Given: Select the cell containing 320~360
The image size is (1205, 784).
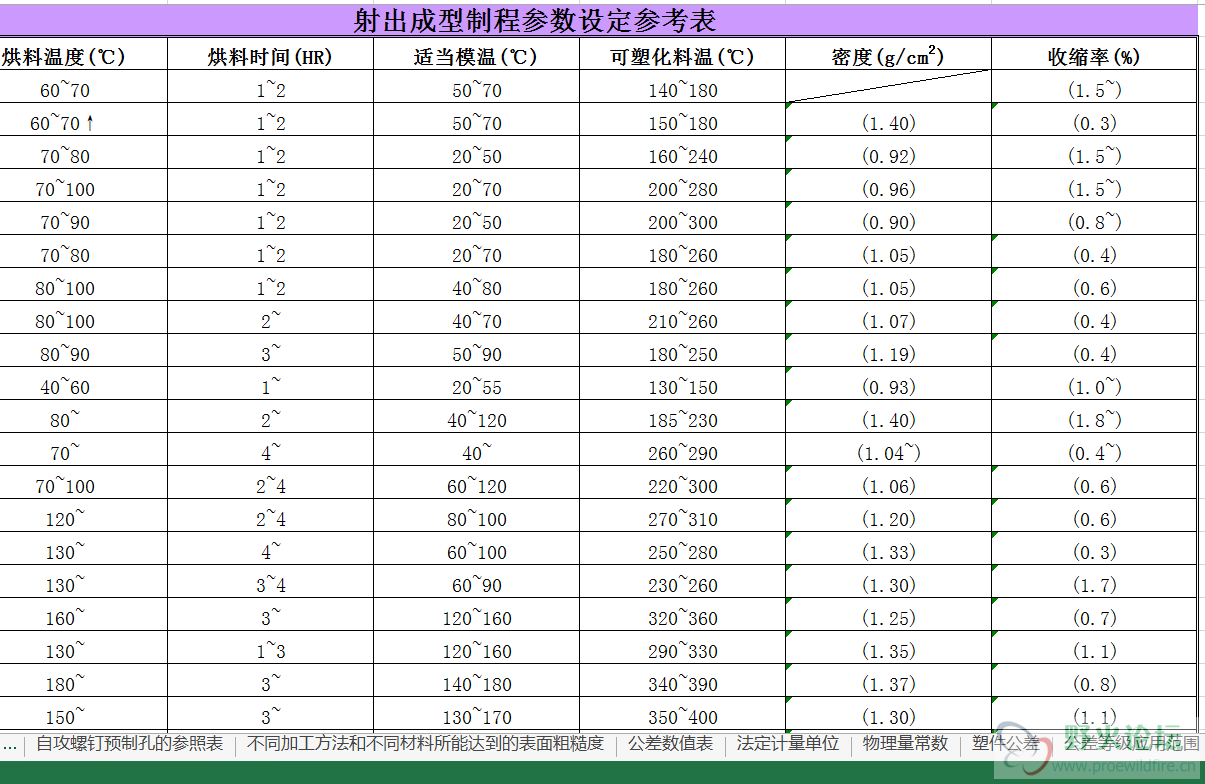Looking at the screenshot, I should point(683,615).
